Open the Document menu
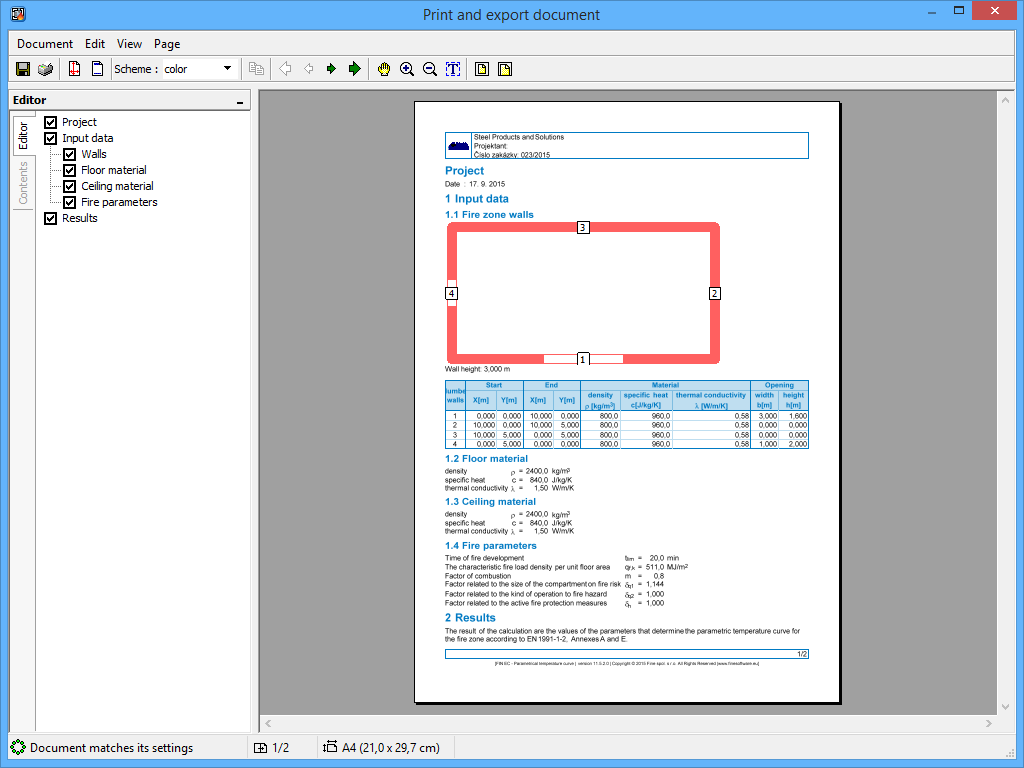Viewport: 1024px width, 768px height. (45, 44)
